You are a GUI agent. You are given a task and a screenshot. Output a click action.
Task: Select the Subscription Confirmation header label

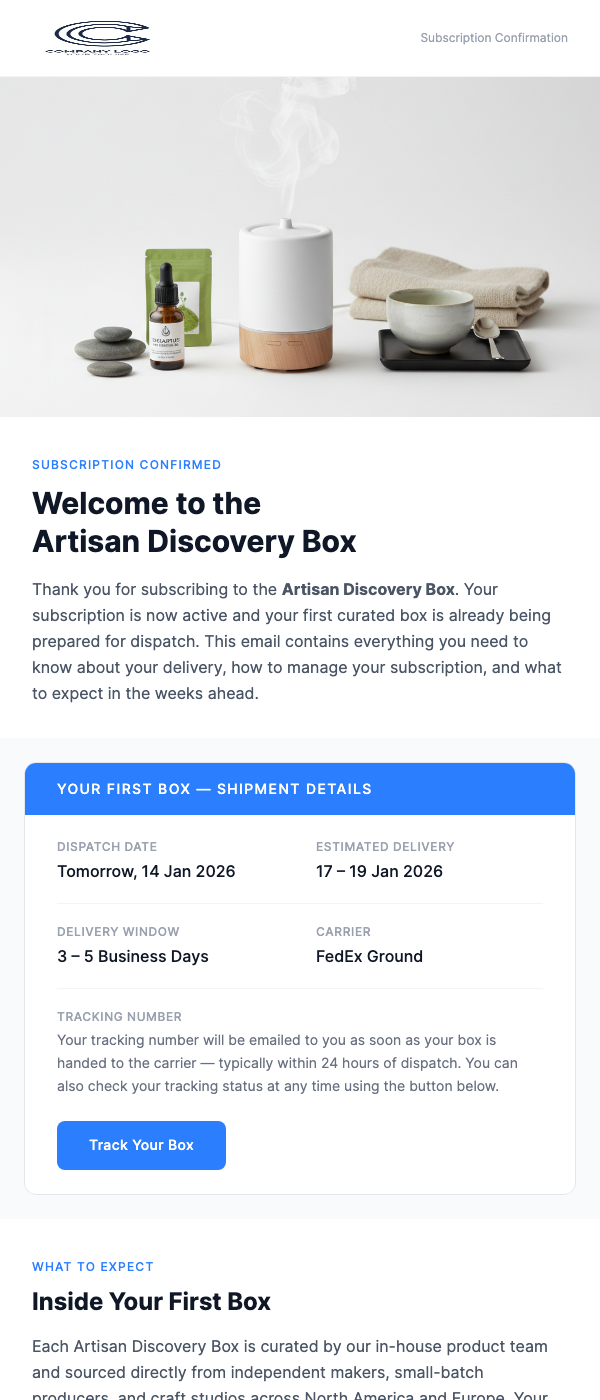tap(493, 38)
